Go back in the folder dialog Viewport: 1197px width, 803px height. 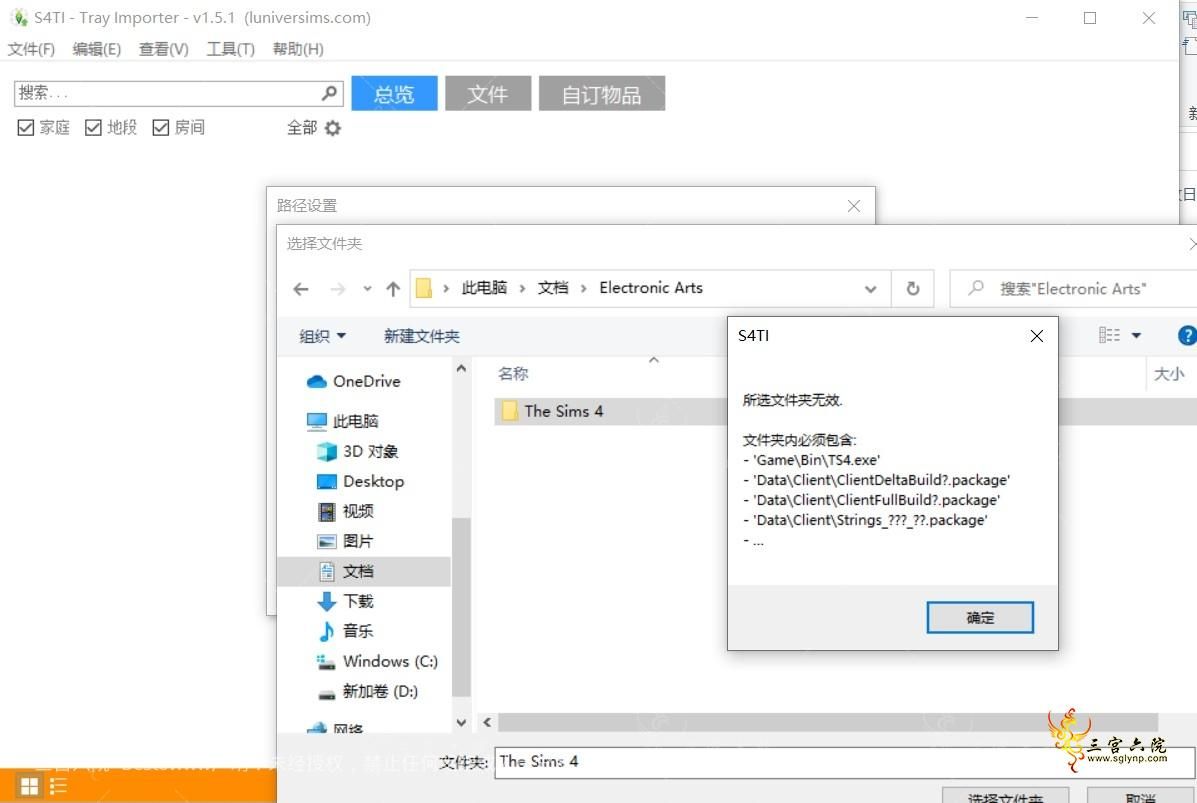[x=301, y=289]
